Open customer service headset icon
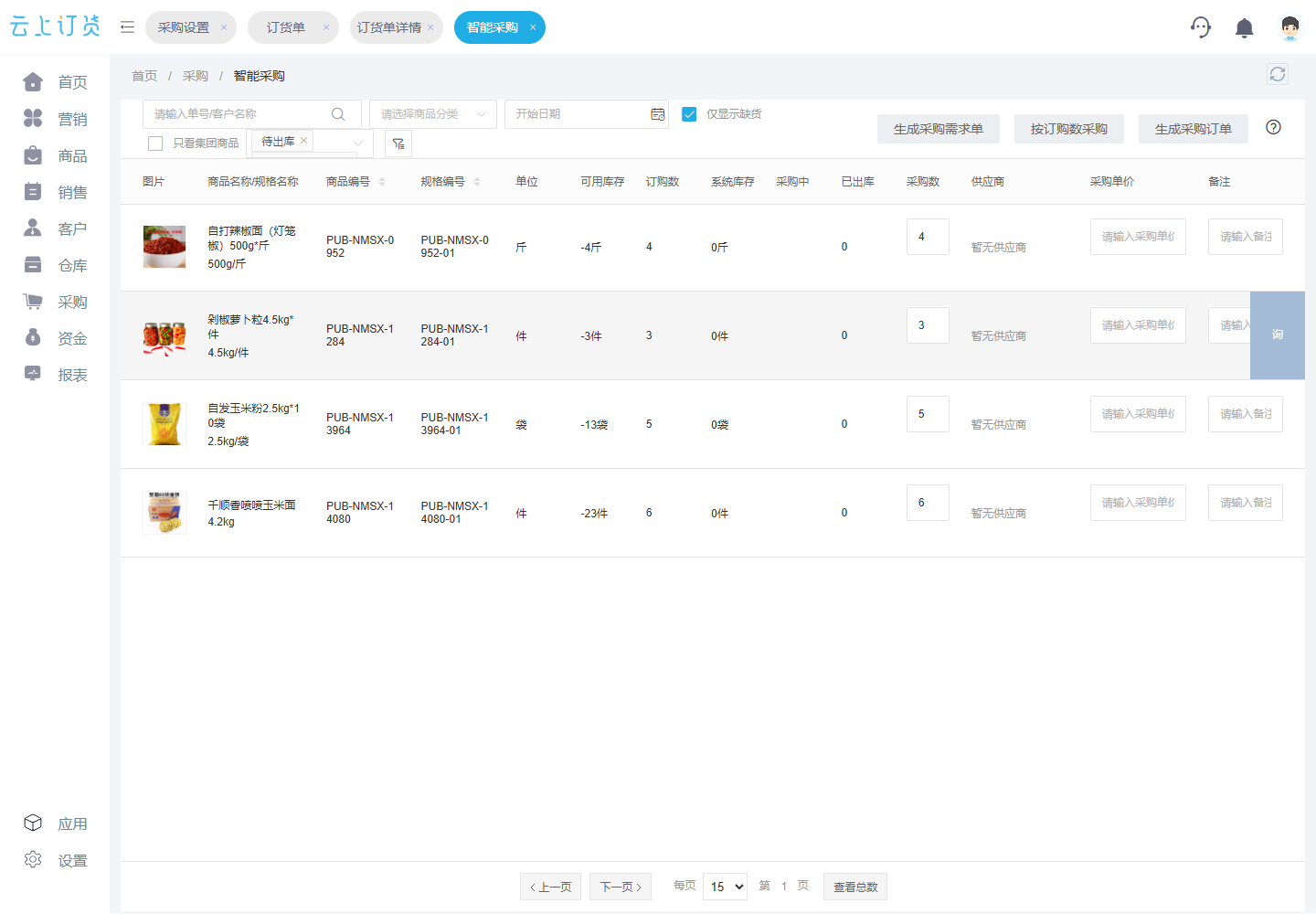 tap(1201, 27)
